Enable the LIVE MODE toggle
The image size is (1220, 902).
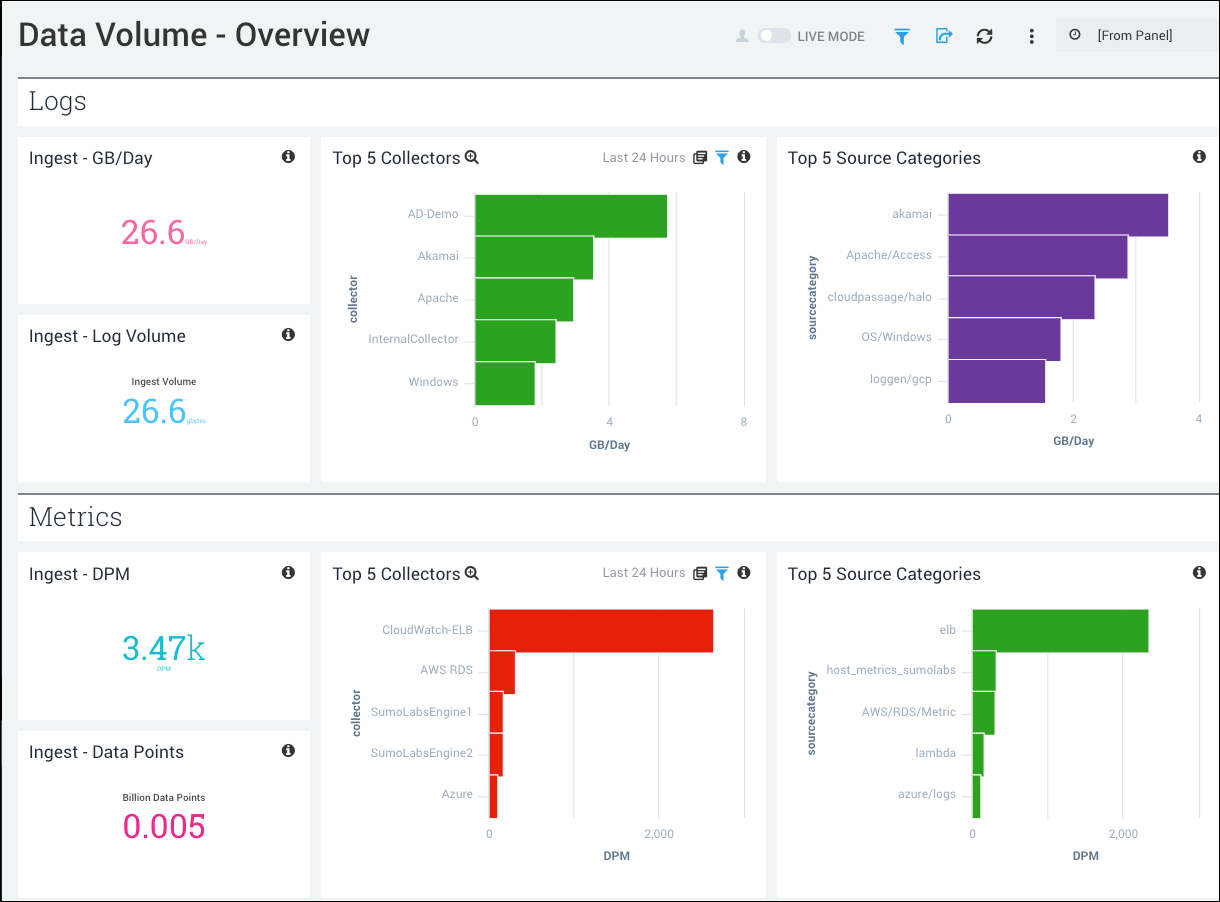[x=774, y=34]
